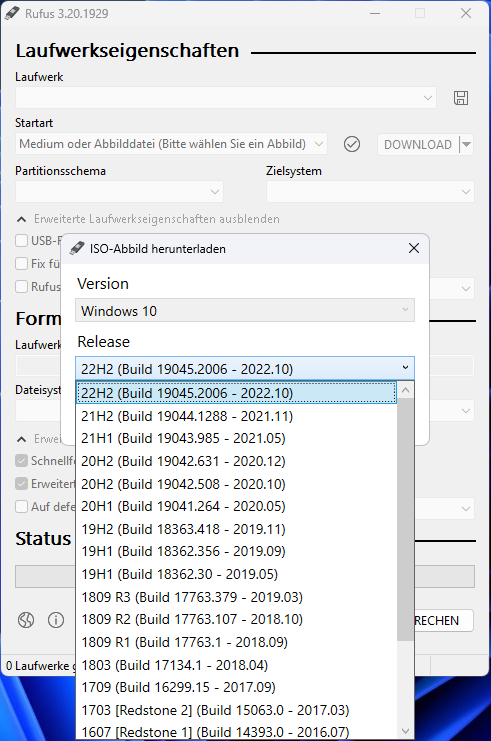This screenshot has width=491, height=741.
Task: Click the save drive image floppy icon
Action: 461,98
